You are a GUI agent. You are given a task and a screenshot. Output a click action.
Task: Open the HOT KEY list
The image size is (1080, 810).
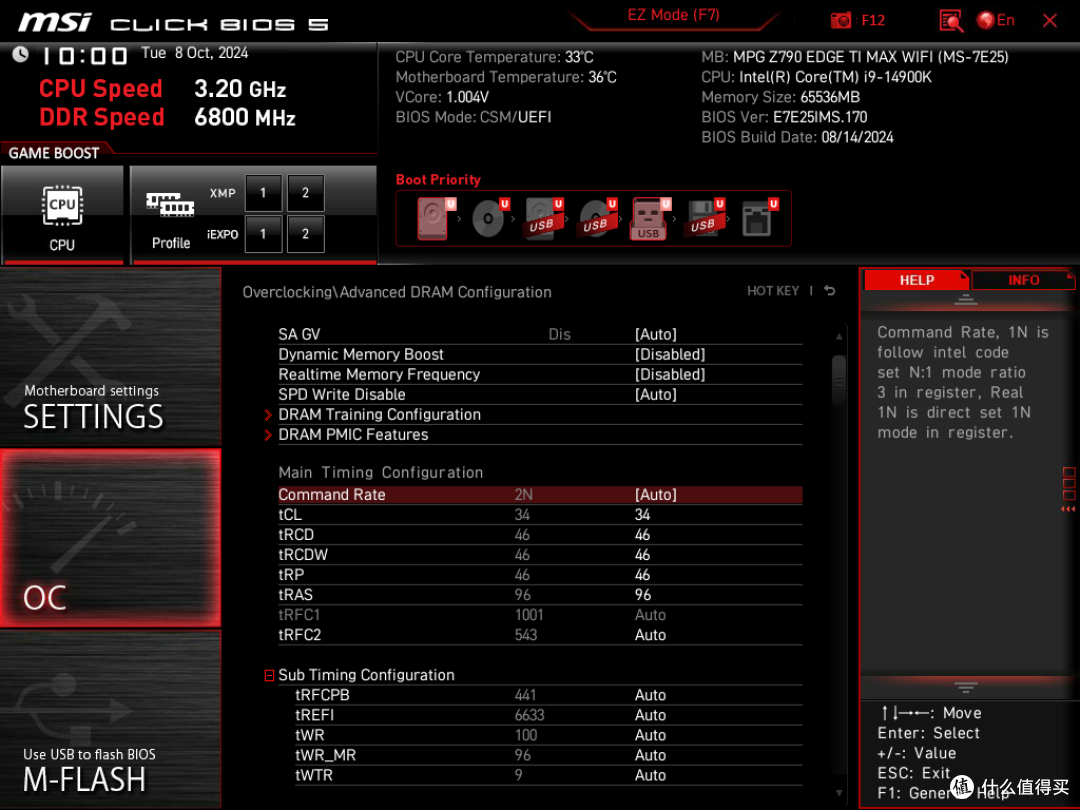(773, 291)
